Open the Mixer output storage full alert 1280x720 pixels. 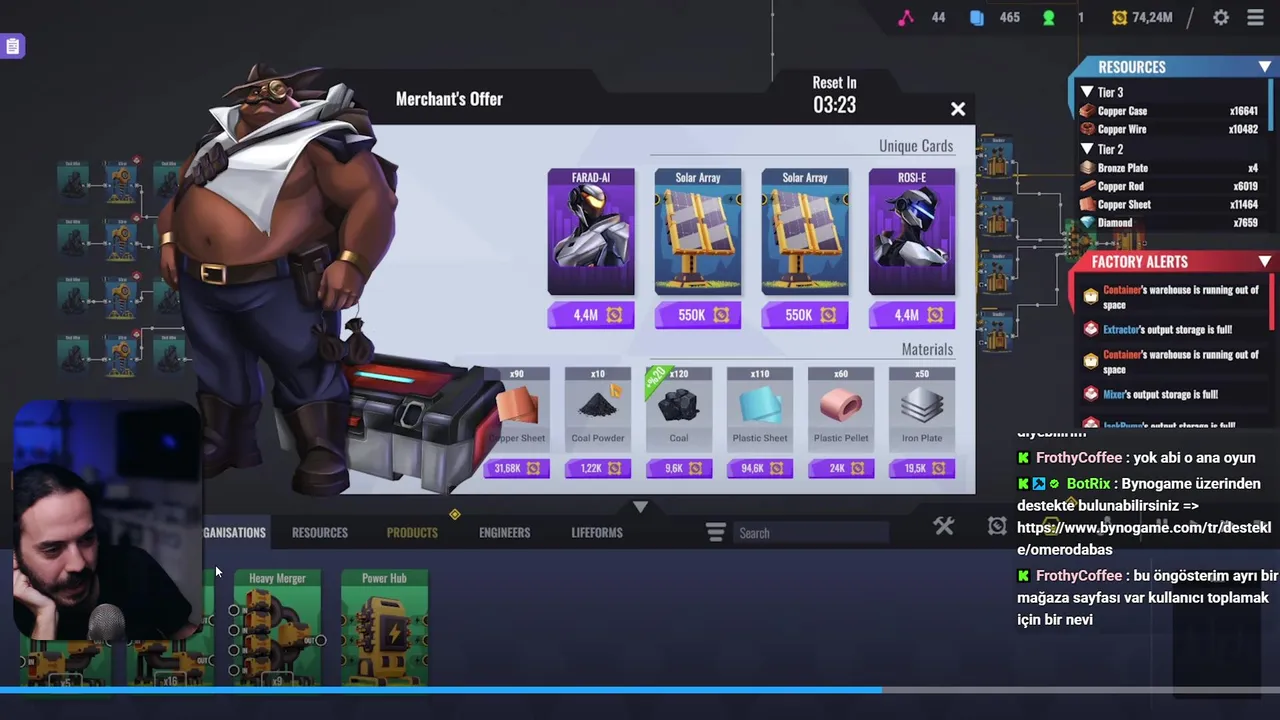pyautogui.click(x=1160, y=394)
